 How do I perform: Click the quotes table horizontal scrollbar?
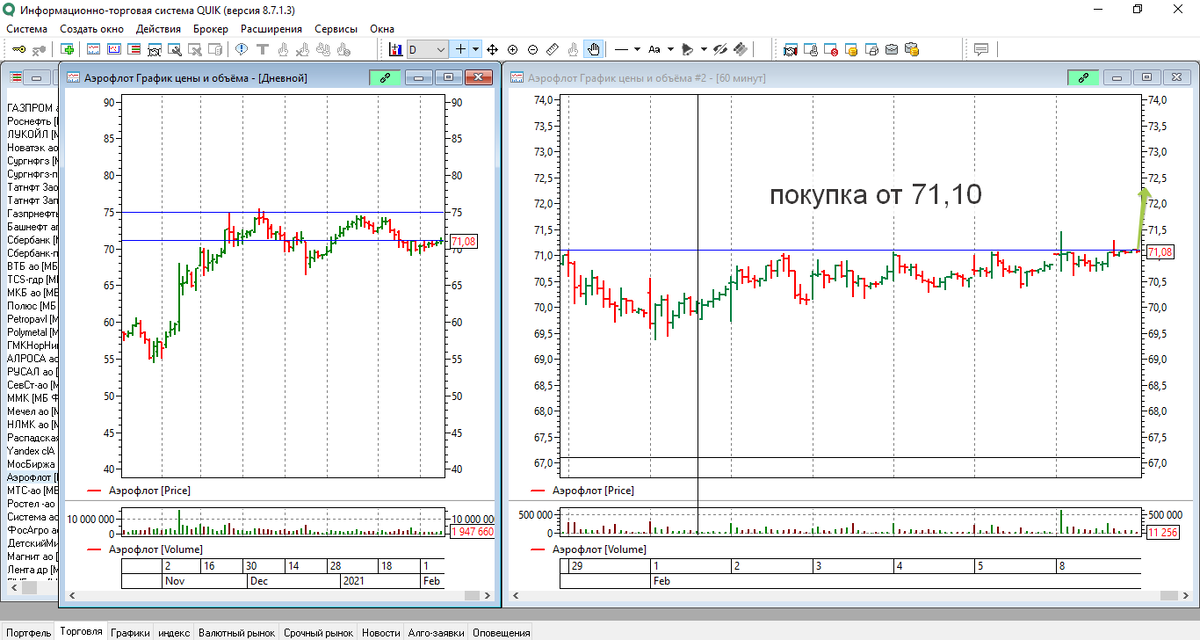[30, 588]
